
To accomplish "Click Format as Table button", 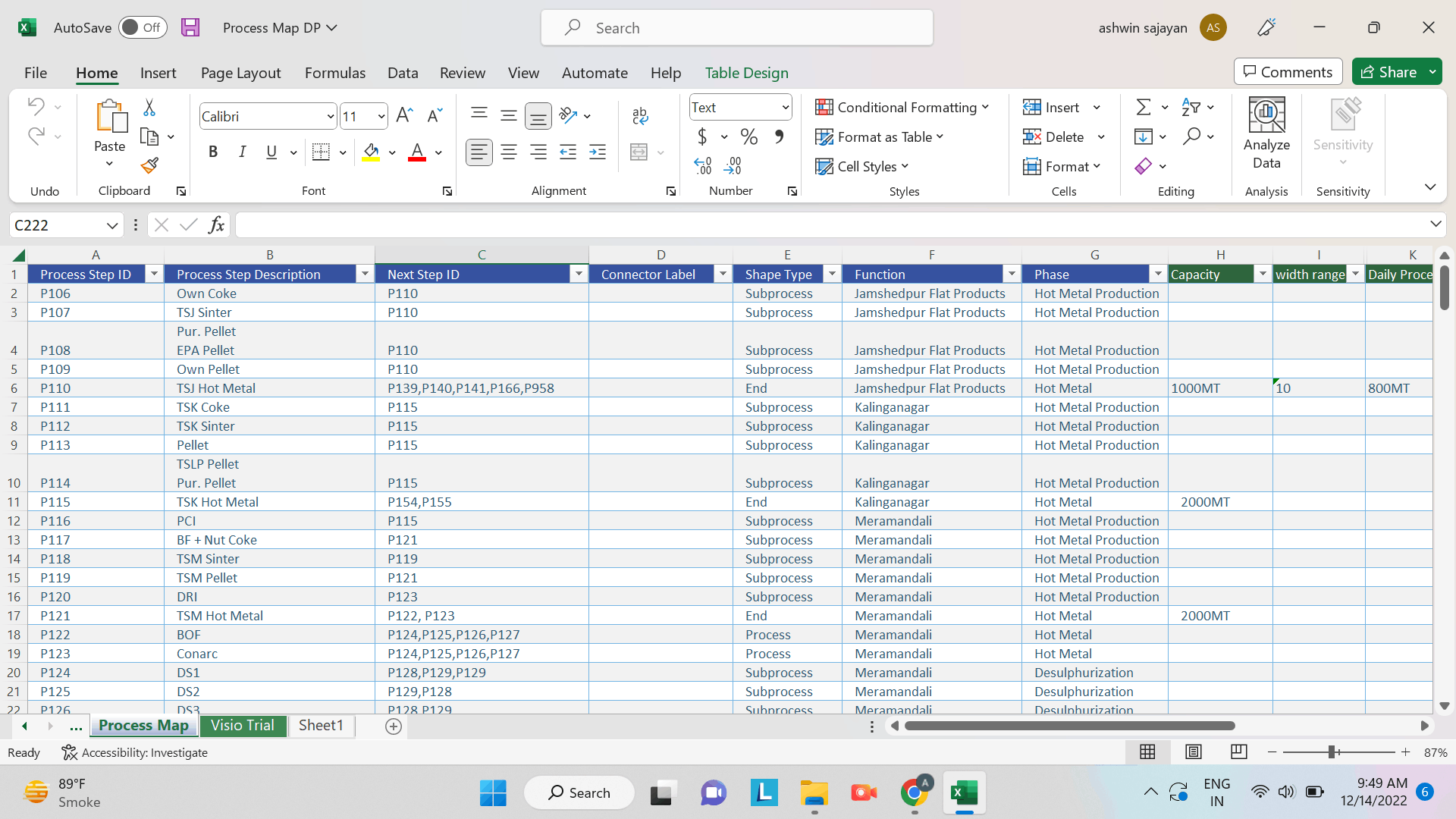I will coord(880,136).
